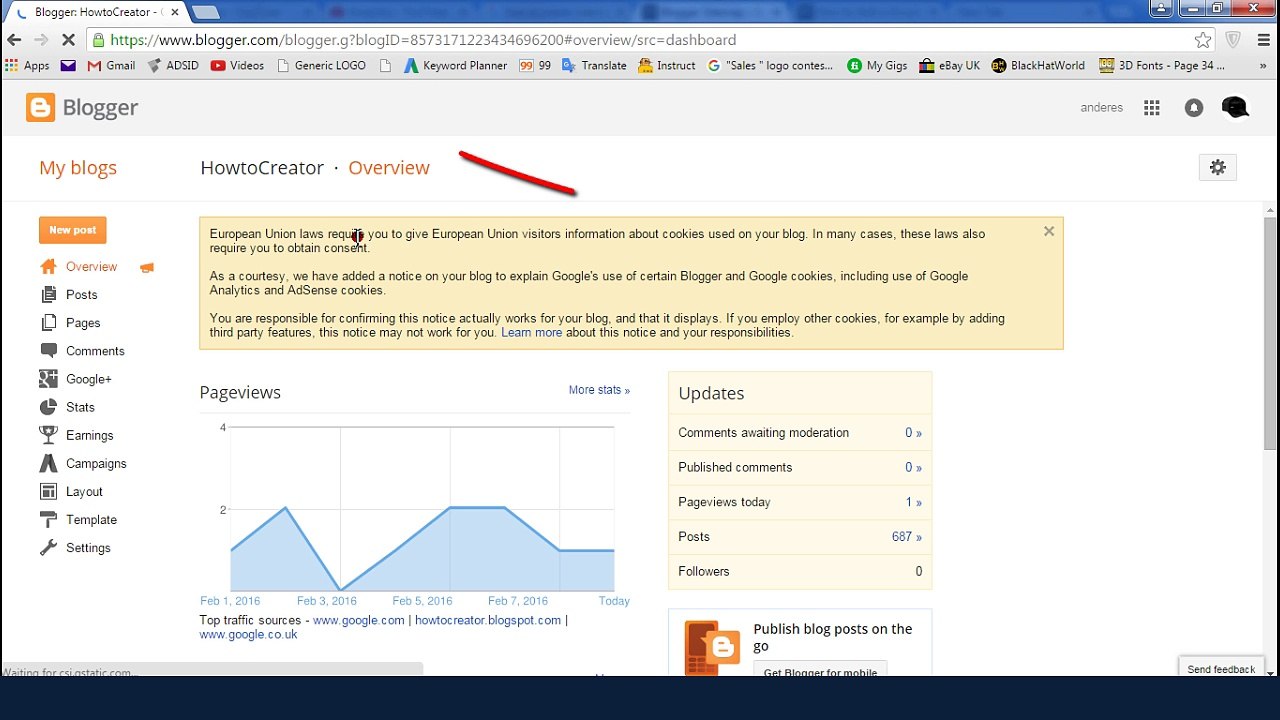Click the Pages sidebar icon
This screenshot has width=1280, height=720.
[x=48, y=323]
